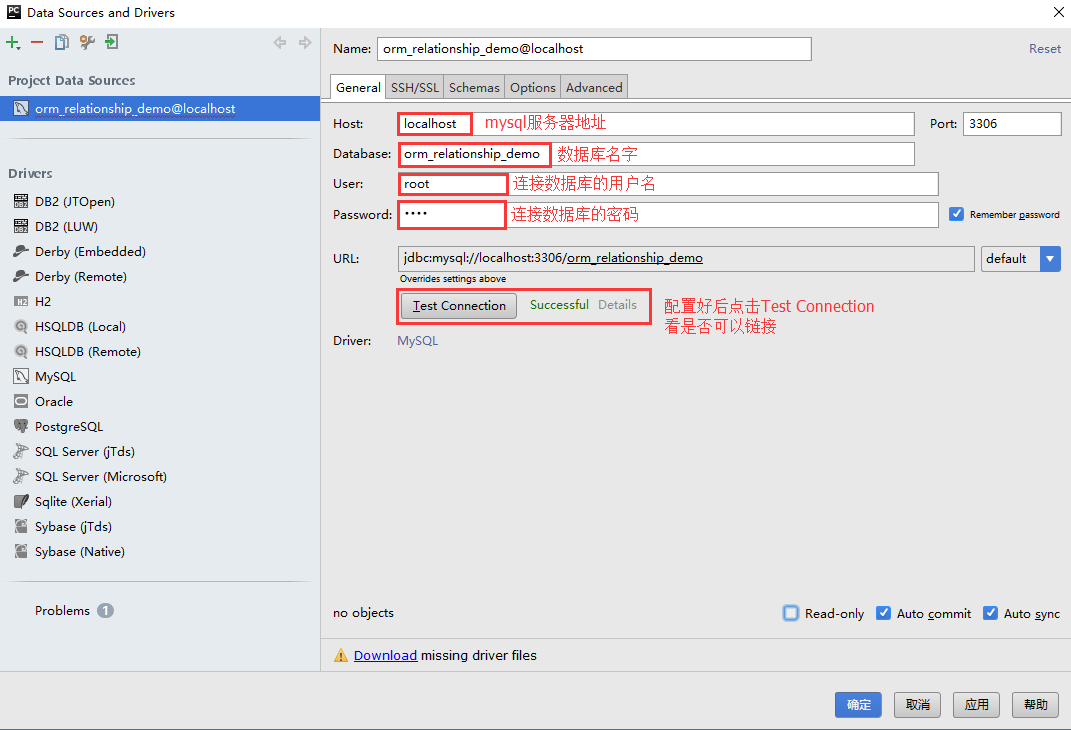Select orm_relationship_demo@localhost in Project Data Sources
The image size is (1071, 730).
click(135, 109)
